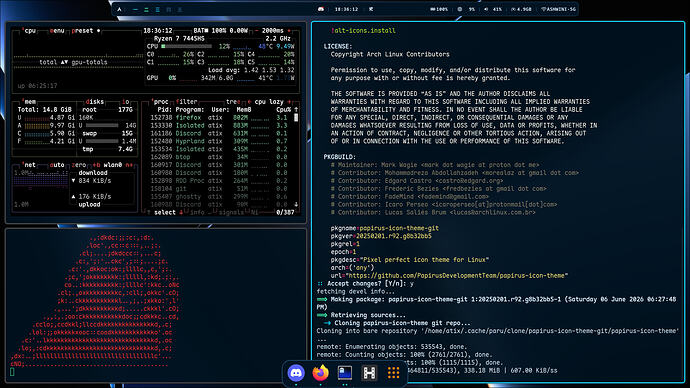Open battery 100% indicator in top bar
690x388 pixels.
coord(439,9)
